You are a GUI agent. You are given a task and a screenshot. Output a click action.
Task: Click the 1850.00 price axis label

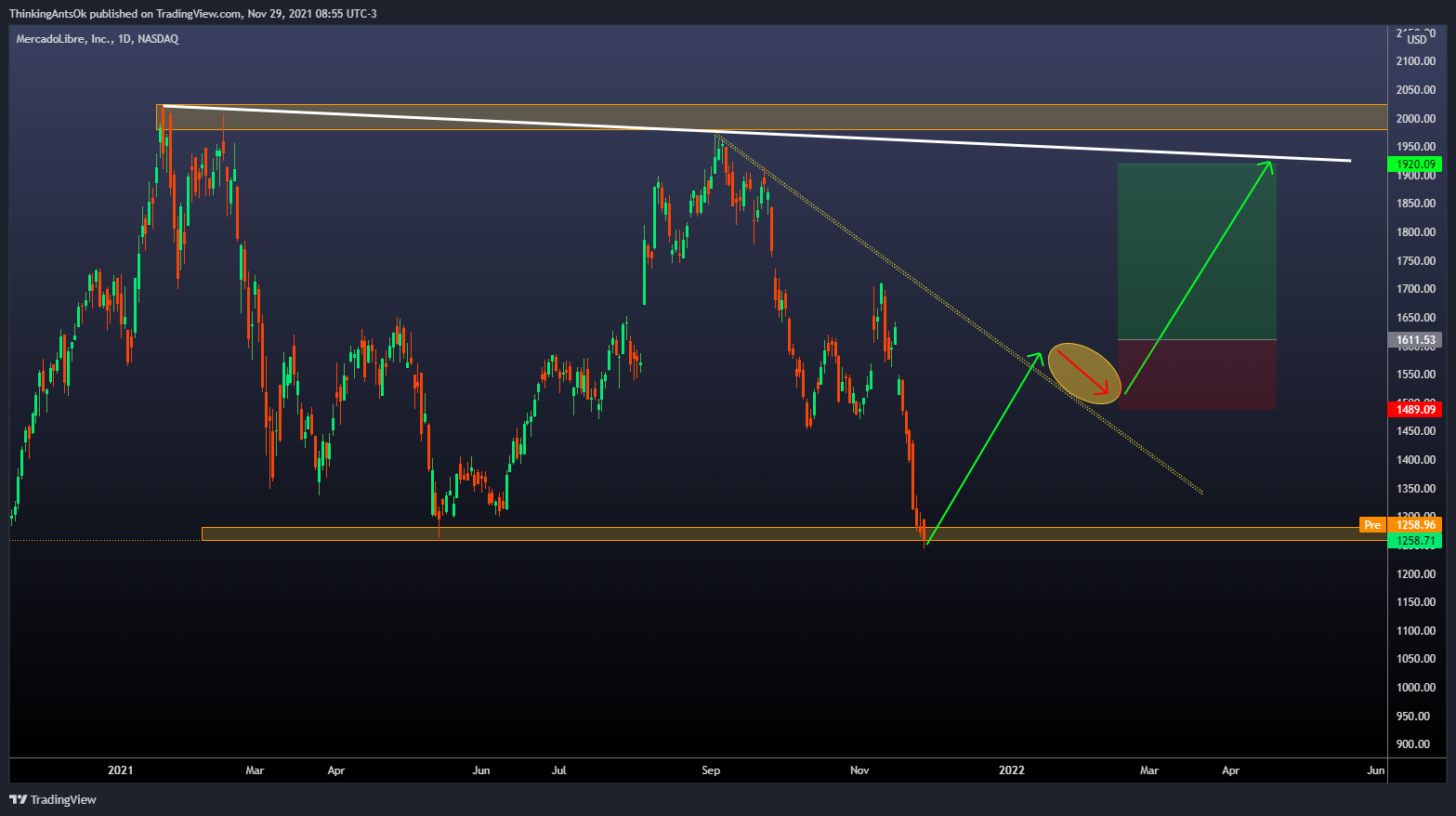click(x=1416, y=204)
